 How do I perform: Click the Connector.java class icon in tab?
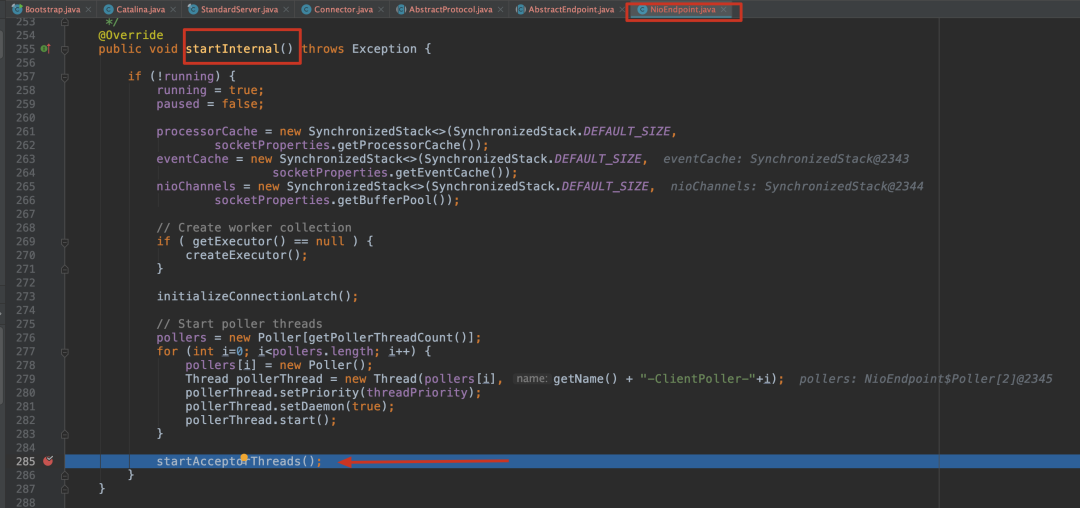tap(306, 9)
